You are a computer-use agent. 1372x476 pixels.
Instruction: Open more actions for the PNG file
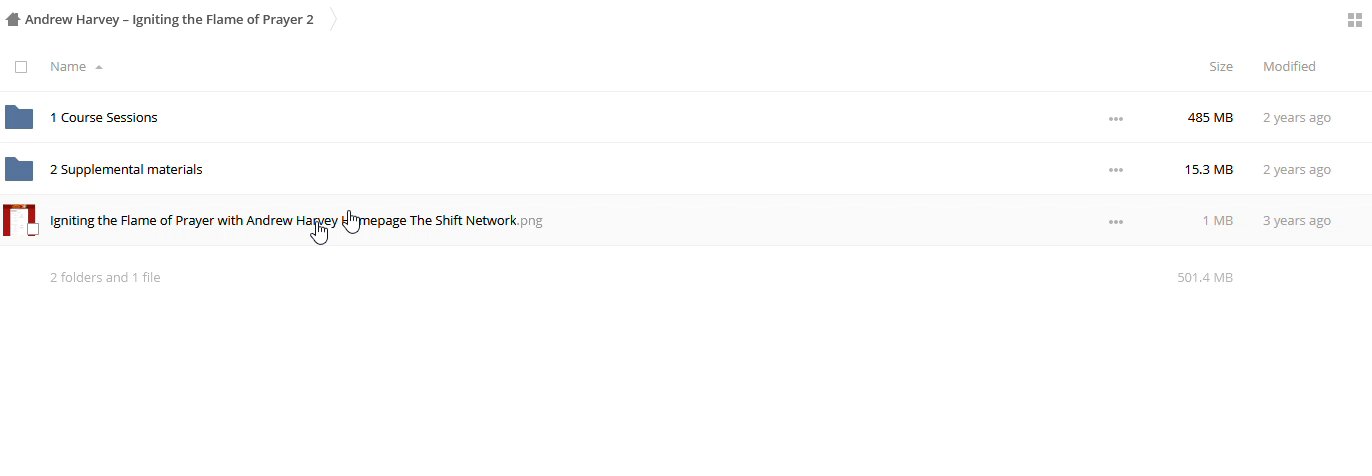click(x=1115, y=222)
